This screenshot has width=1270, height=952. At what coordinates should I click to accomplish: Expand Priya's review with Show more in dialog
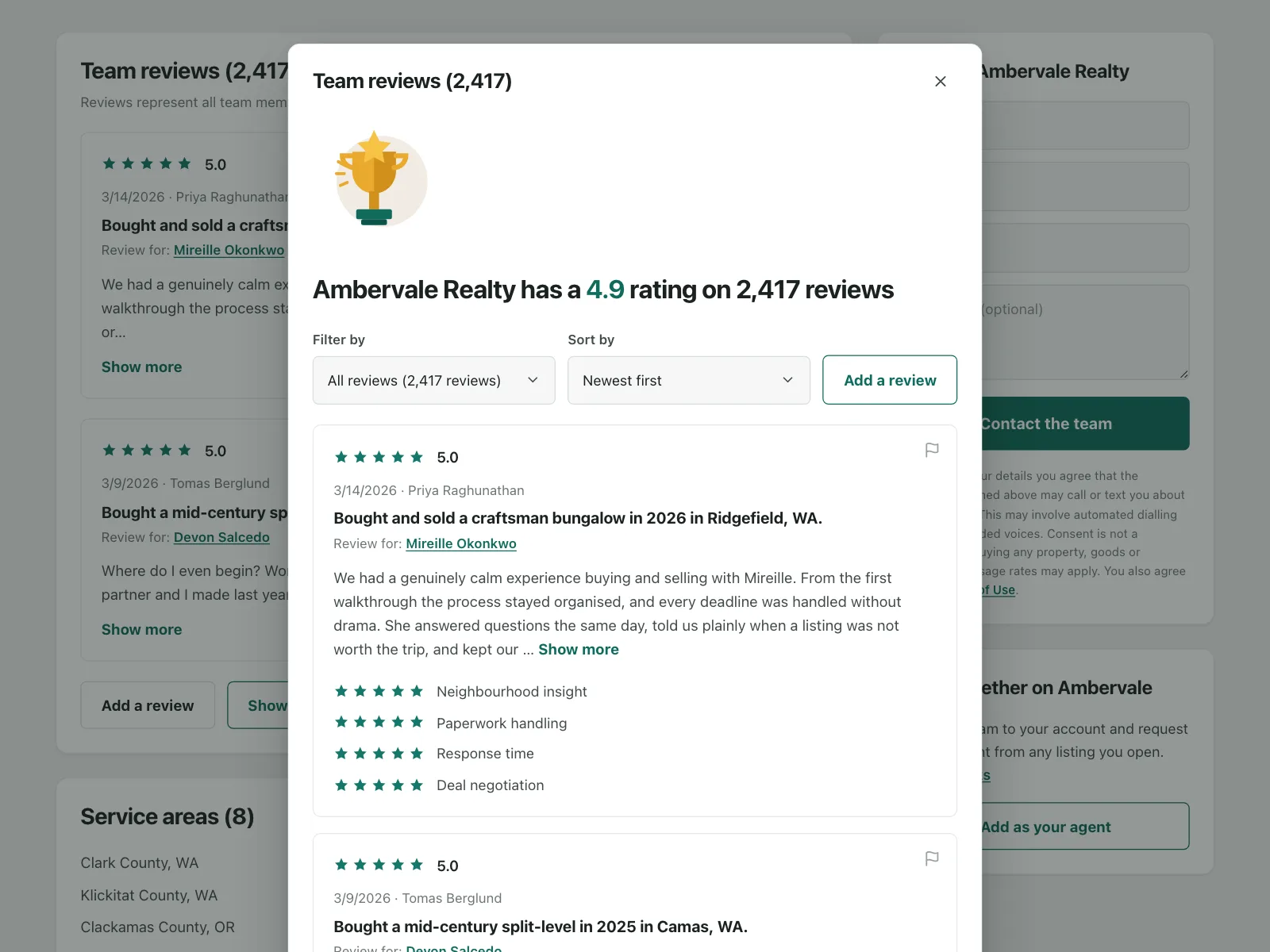[578, 649]
